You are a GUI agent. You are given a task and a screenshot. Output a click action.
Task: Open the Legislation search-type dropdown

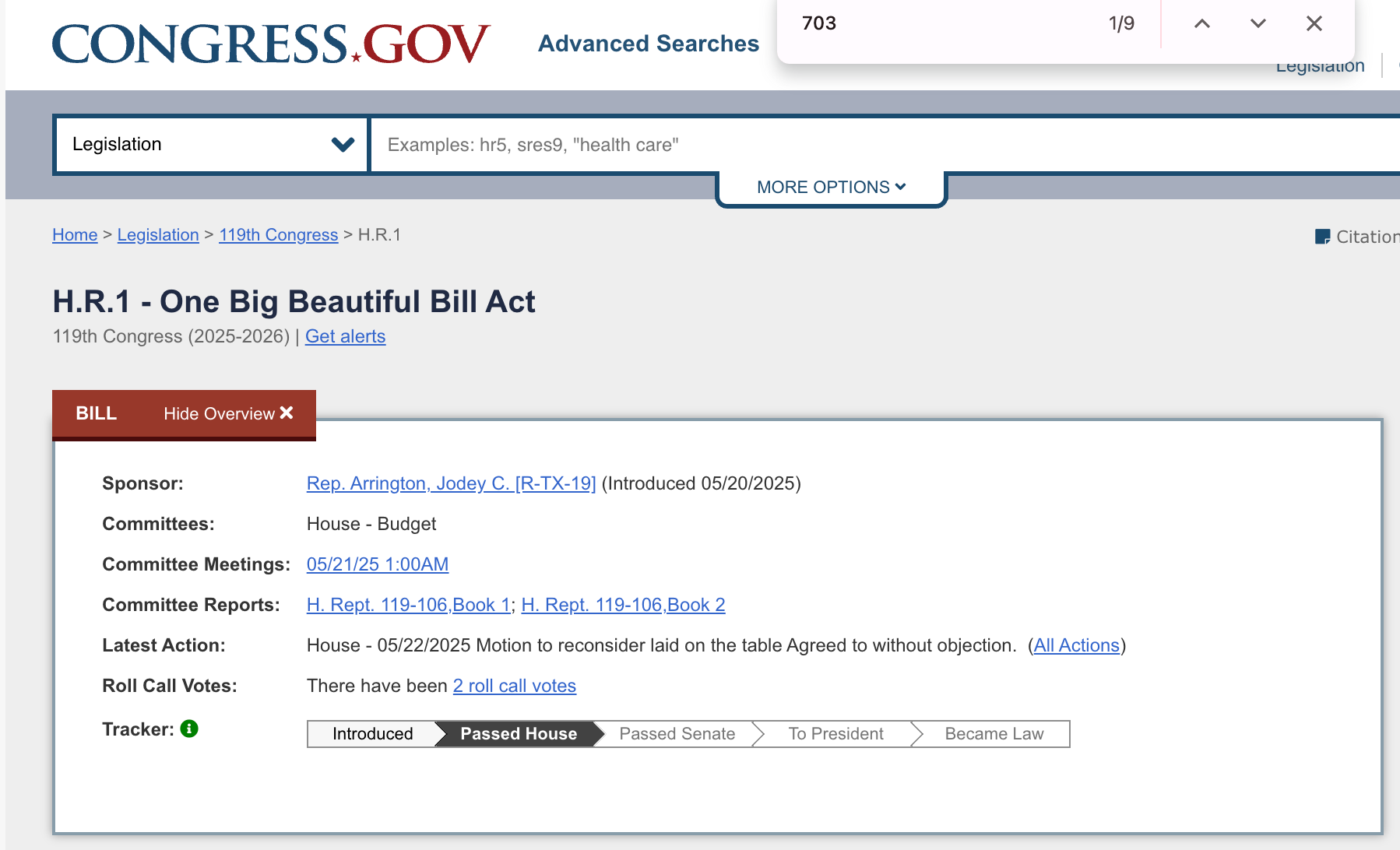pos(211,145)
